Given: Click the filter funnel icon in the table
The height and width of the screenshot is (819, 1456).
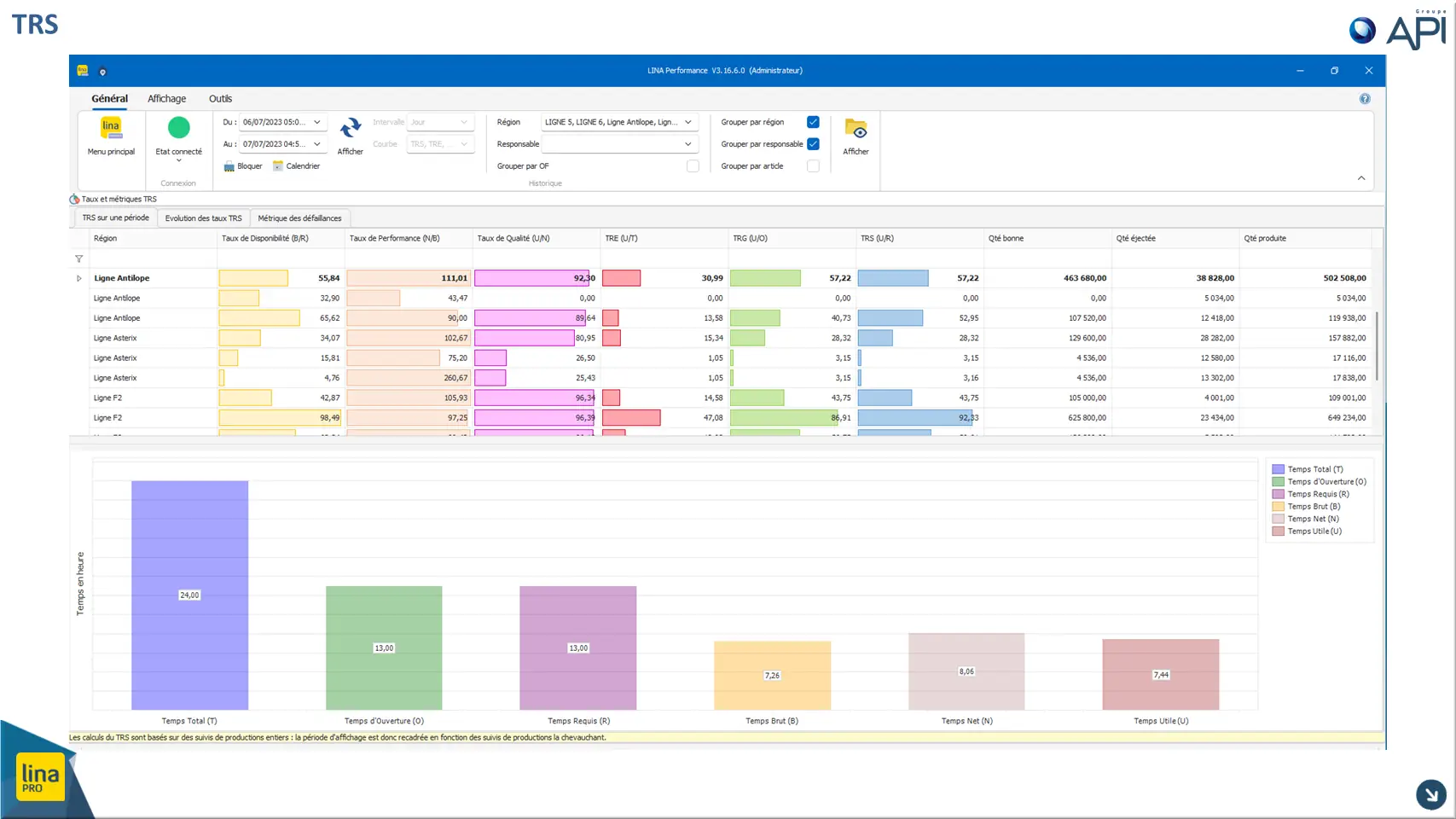Looking at the screenshot, I should 79,258.
